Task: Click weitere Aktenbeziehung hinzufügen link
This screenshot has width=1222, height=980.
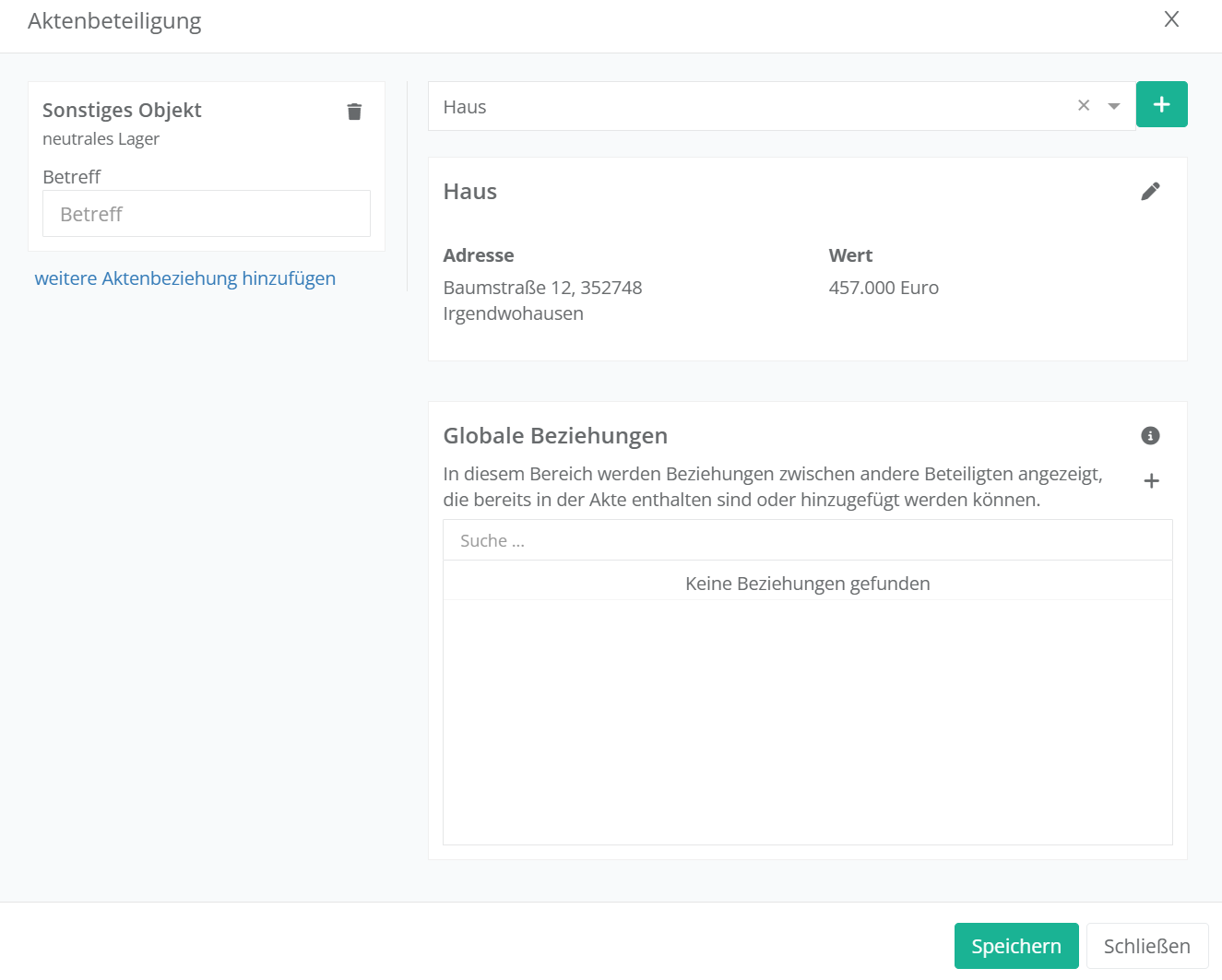Action: (185, 278)
